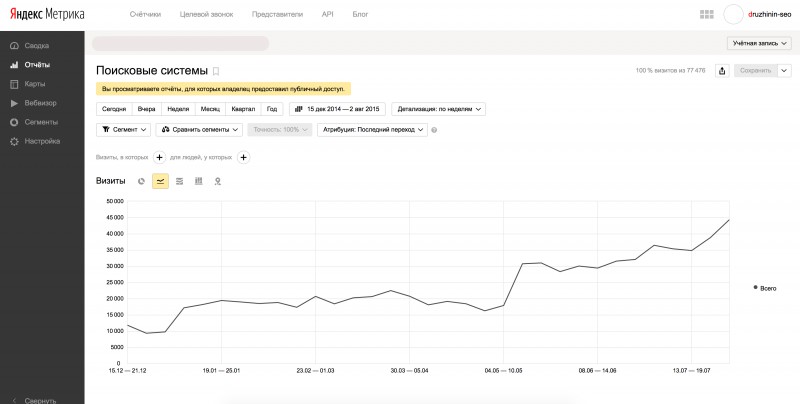Open the Отчёты sidebar section
The width and height of the screenshot is (800, 404).
pyautogui.click(x=37, y=65)
